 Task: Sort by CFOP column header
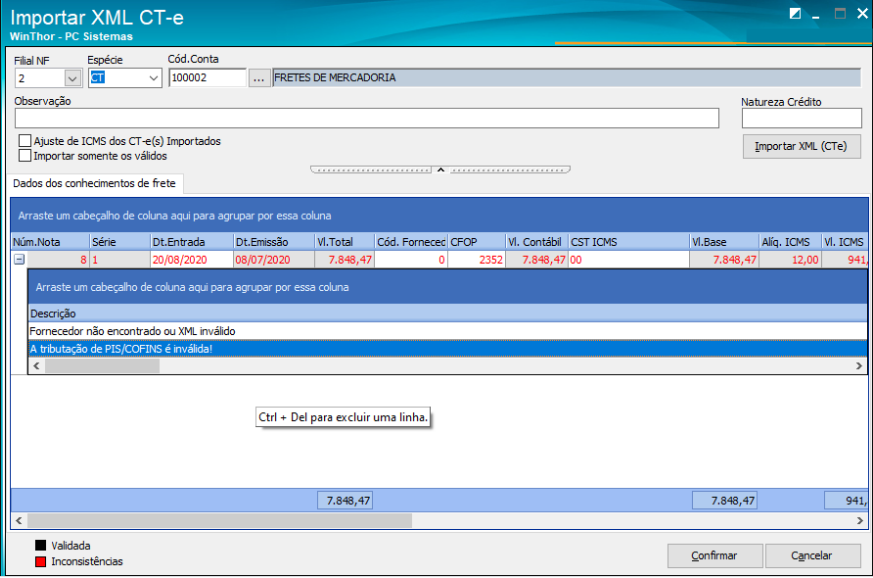477,242
